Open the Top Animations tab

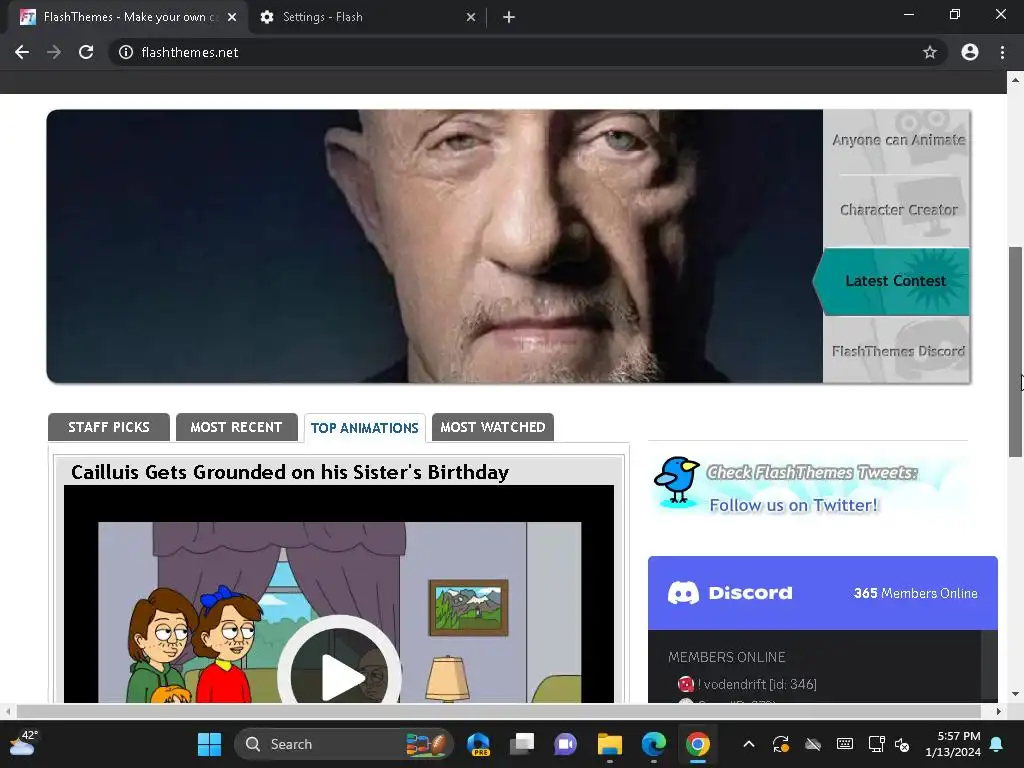click(364, 428)
